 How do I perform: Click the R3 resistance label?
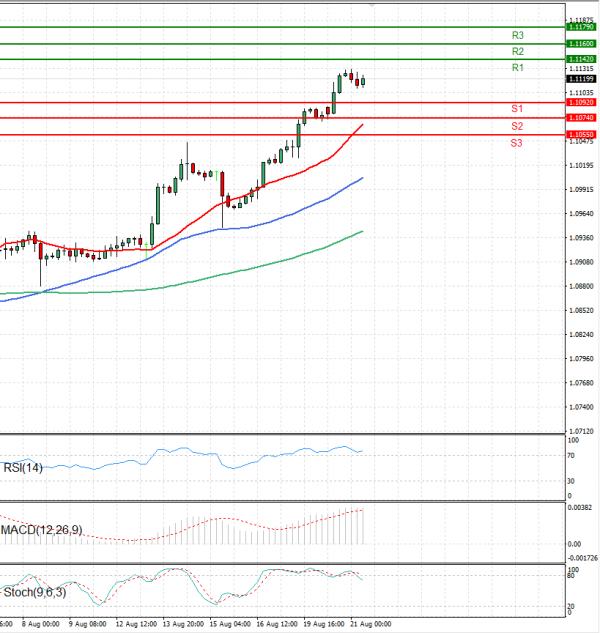pyautogui.click(x=518, y=36)
